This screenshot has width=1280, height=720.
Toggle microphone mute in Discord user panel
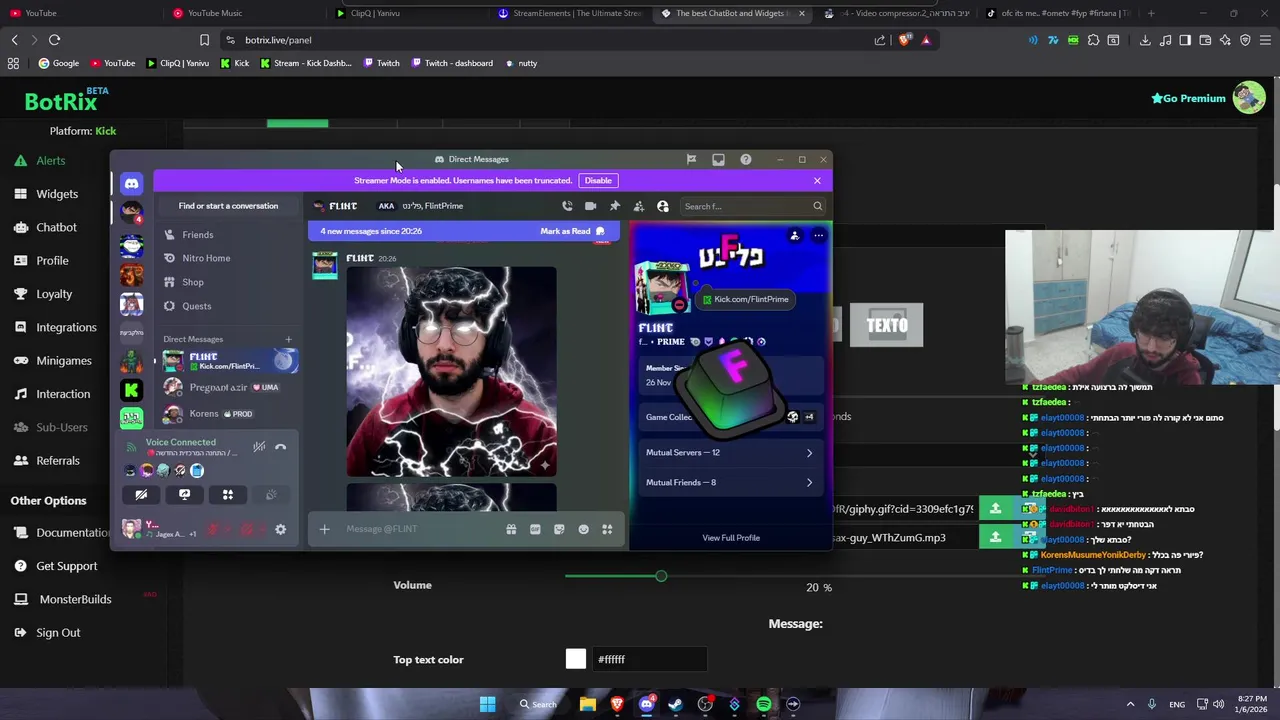click(x=213, y=529)
